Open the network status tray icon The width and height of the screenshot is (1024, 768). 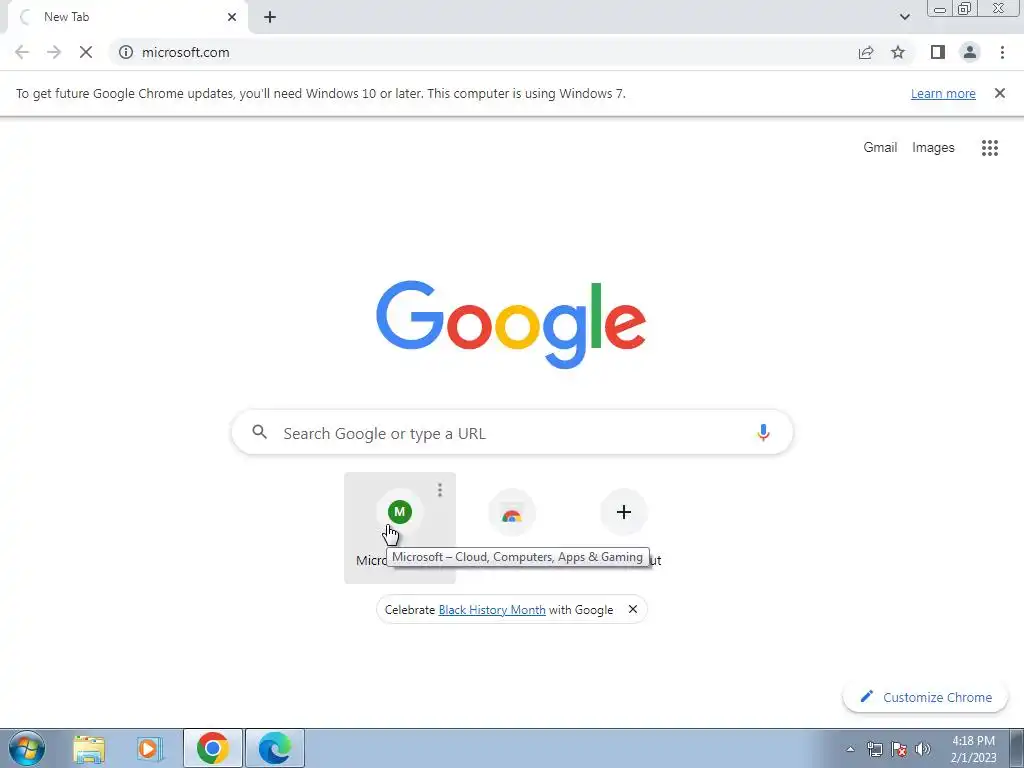tap(874, 750)
